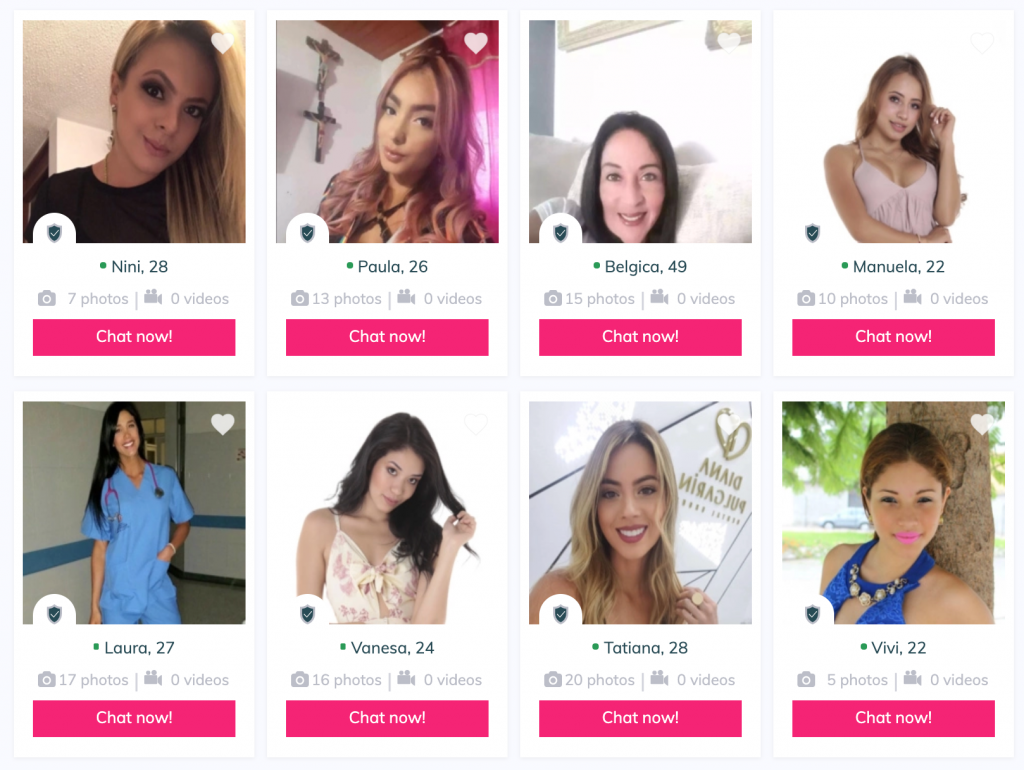Screen dimensions: 1024x770
Task: Open Manuela, 22 profile name link
Action: [898, 266]
